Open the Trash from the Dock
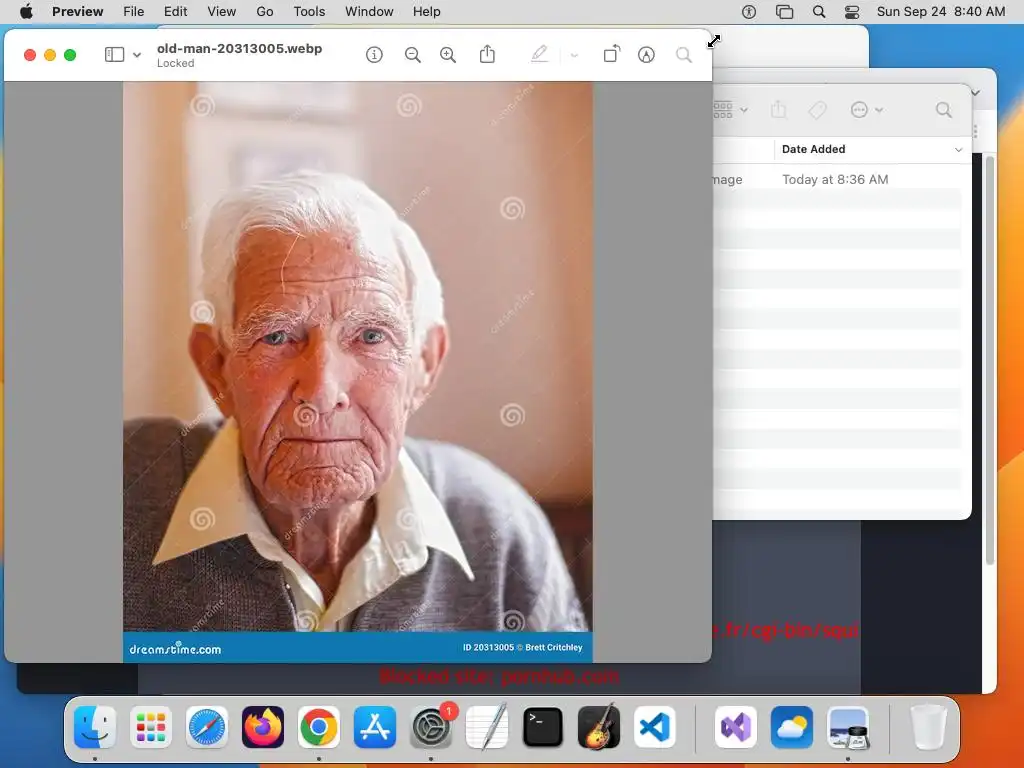Screen dimensions: 1024x768 point(928,727)
